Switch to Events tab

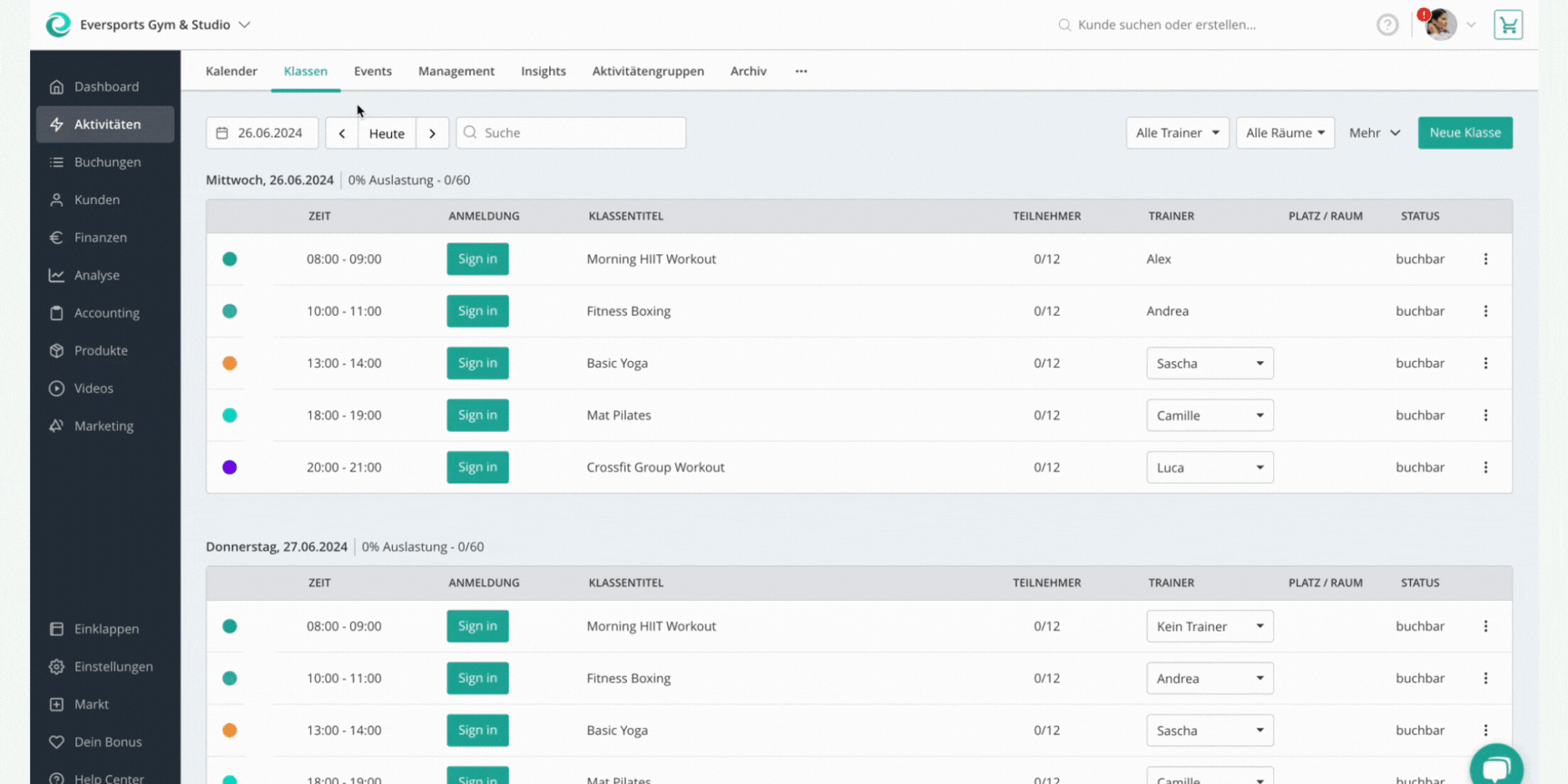click(373, 71)
